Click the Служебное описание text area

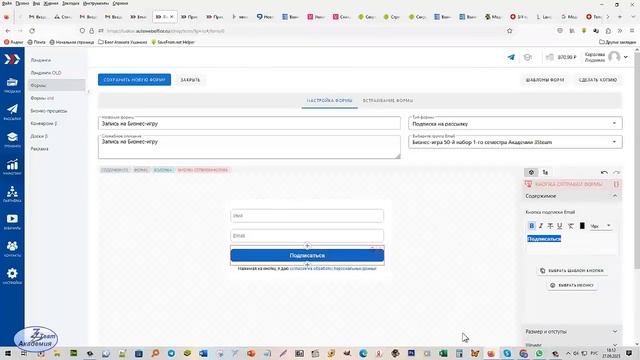pyautogui.click(x=249, y=147)
